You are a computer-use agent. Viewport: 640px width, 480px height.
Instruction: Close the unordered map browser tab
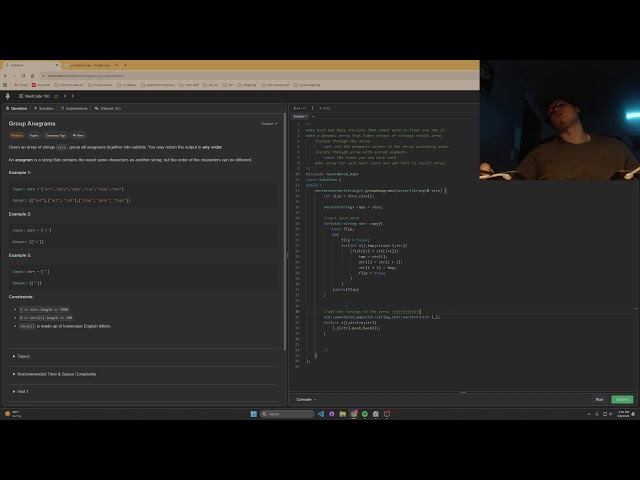116,65
